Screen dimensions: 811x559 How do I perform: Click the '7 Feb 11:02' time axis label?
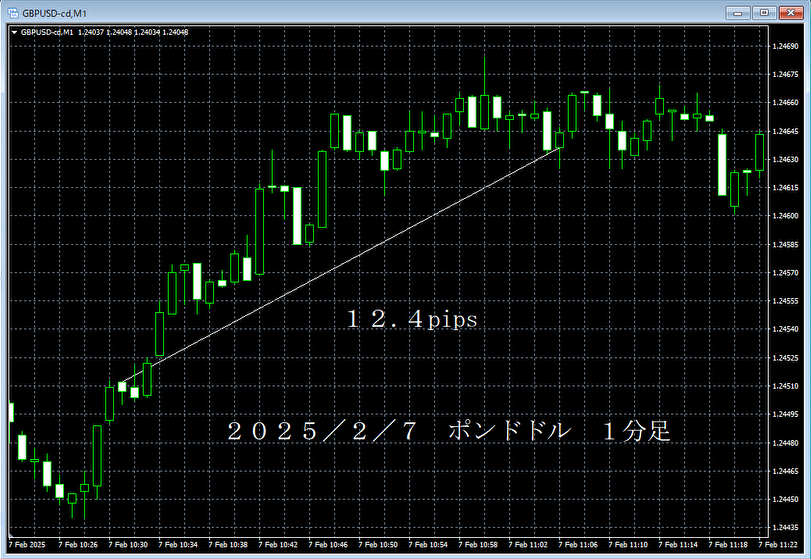(x=528, y=545)
